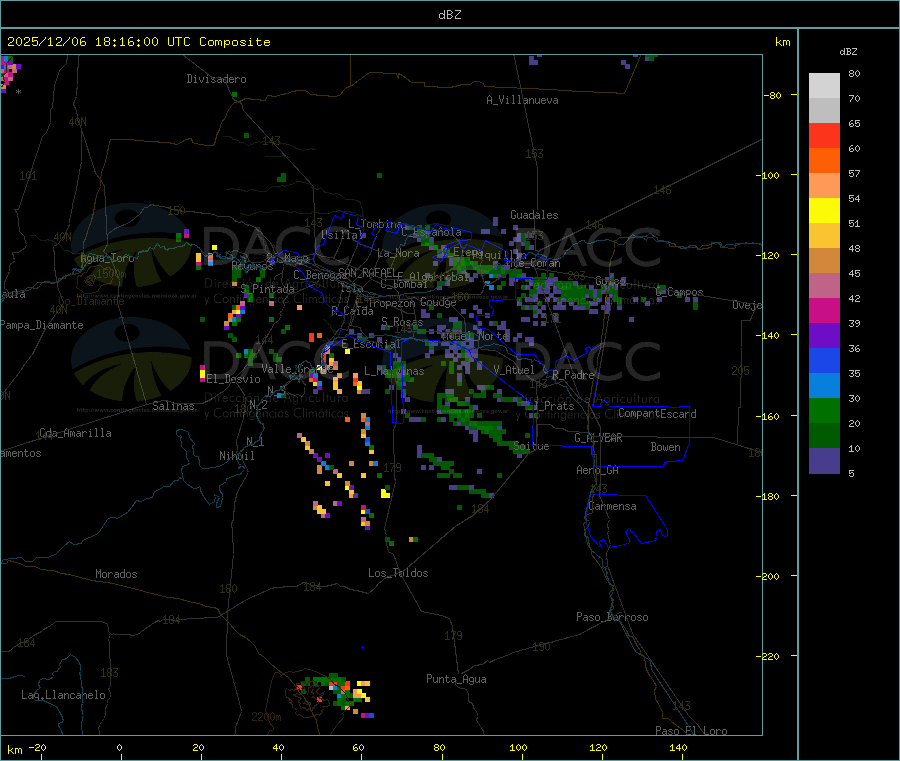900x761 pixels.
Task: Click the Nihuil map label
Action: [236, 456]
